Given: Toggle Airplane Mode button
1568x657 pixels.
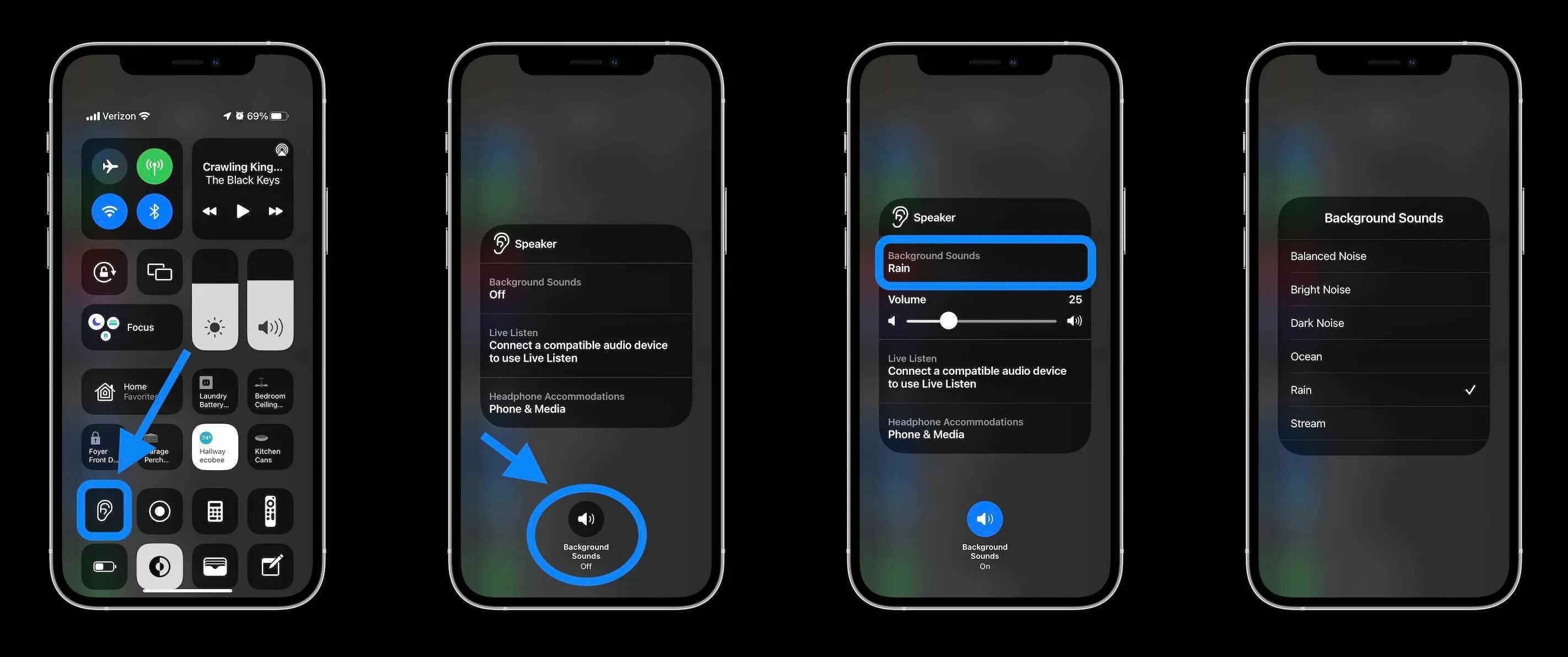Looking at the screenshot, I should (109, 164).
